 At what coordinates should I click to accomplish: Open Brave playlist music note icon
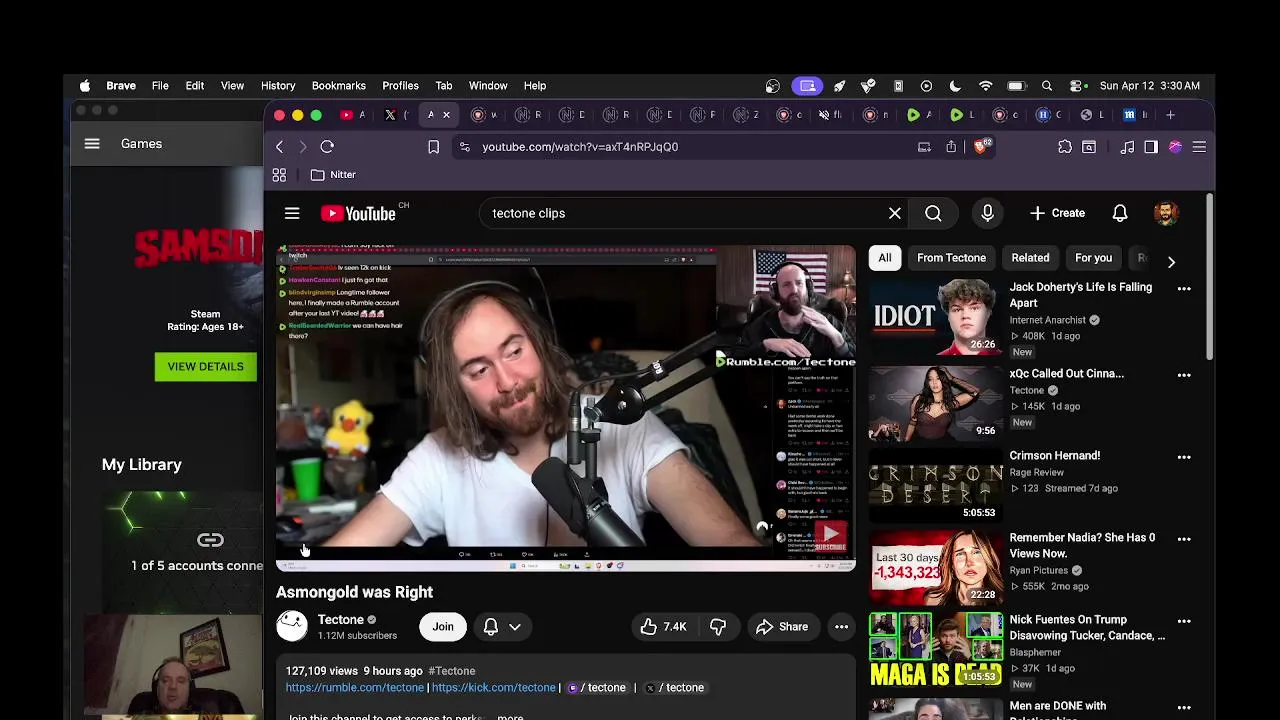(x=1127, y=147)
